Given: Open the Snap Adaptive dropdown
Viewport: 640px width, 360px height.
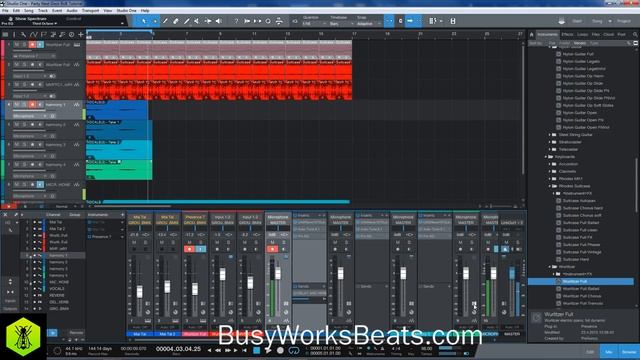Looking at the screenshot, I should pos(368,24).
